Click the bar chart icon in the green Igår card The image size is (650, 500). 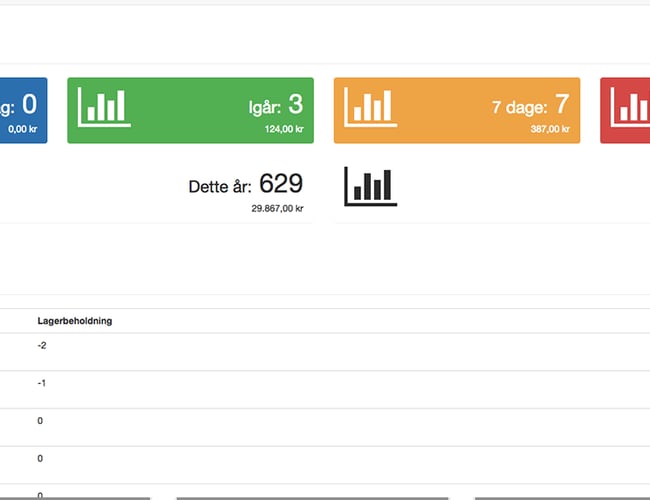pyautogui.click(x=105, y=105)
